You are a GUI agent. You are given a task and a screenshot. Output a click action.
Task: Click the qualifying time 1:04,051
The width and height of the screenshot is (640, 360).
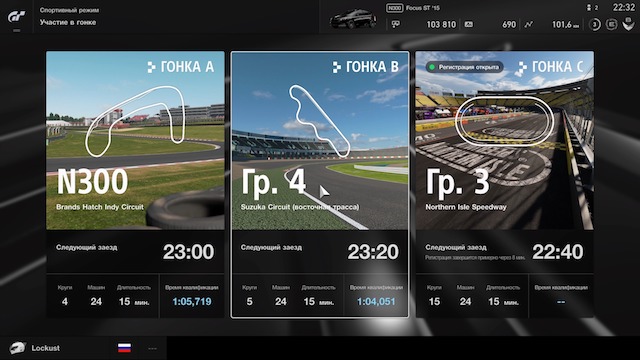tap(376, 302)
